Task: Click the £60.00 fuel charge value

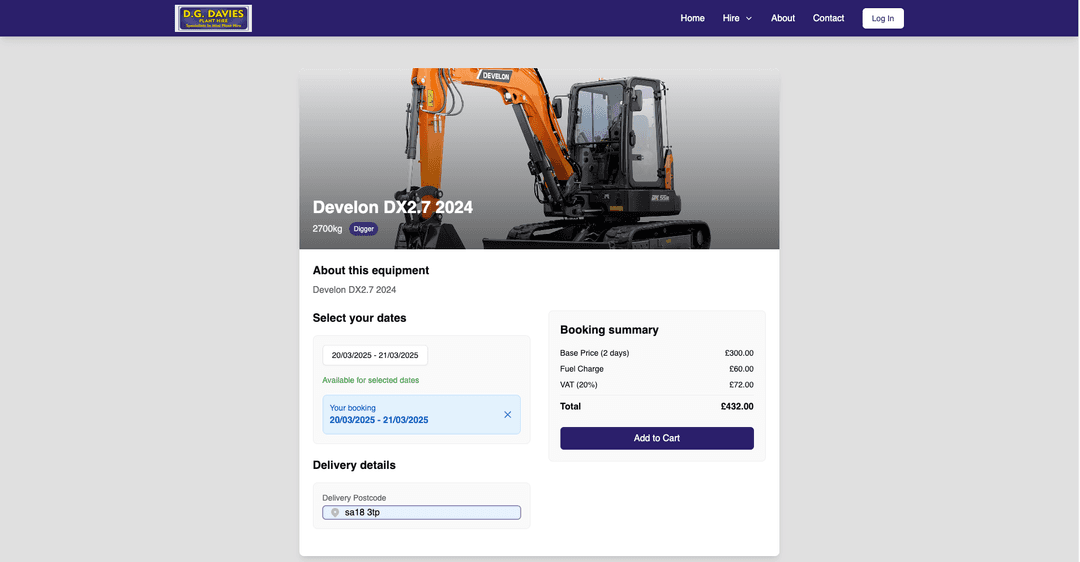Action: (x=741, y=369)
